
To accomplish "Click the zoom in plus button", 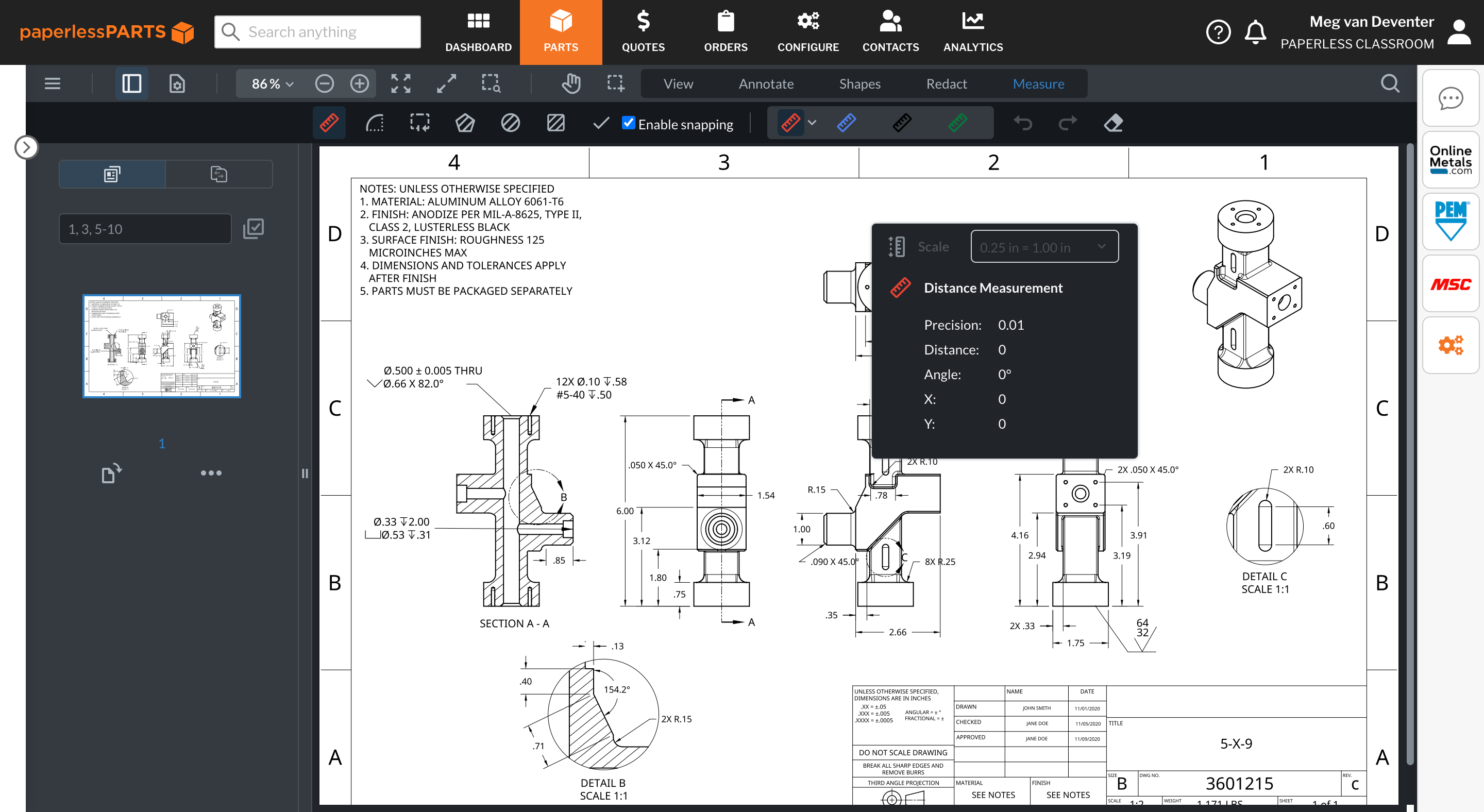I will coord(360,83).
